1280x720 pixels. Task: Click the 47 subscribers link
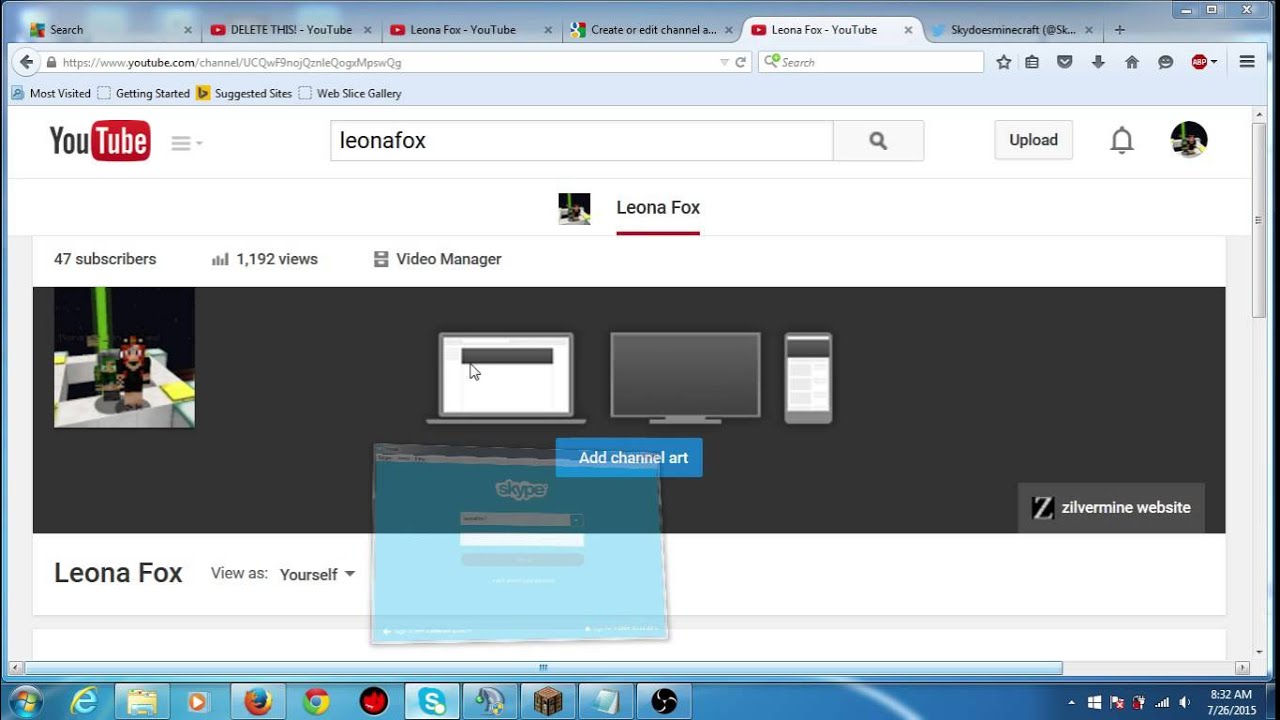click(105, 259)
